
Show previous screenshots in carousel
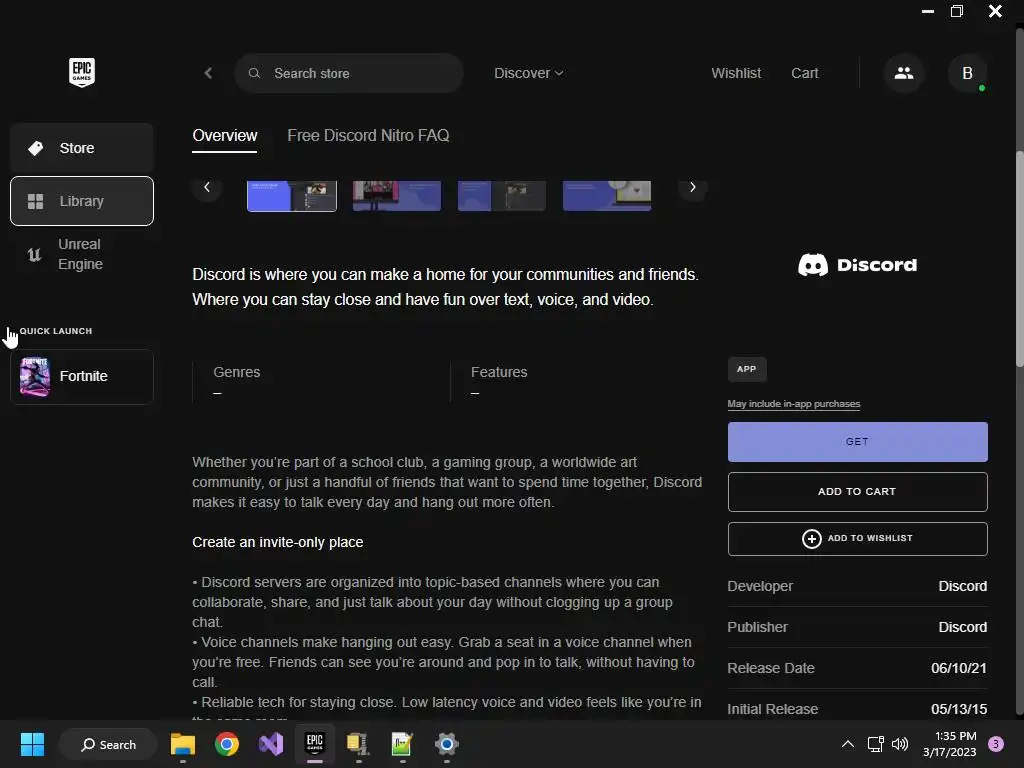tap(207, 187)
